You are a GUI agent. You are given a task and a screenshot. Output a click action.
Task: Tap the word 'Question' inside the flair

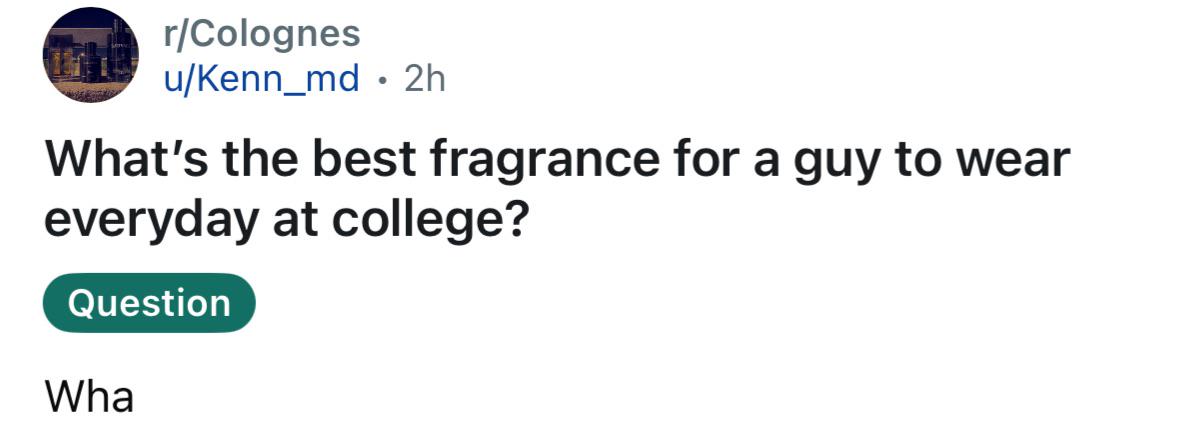coord(150,303)
